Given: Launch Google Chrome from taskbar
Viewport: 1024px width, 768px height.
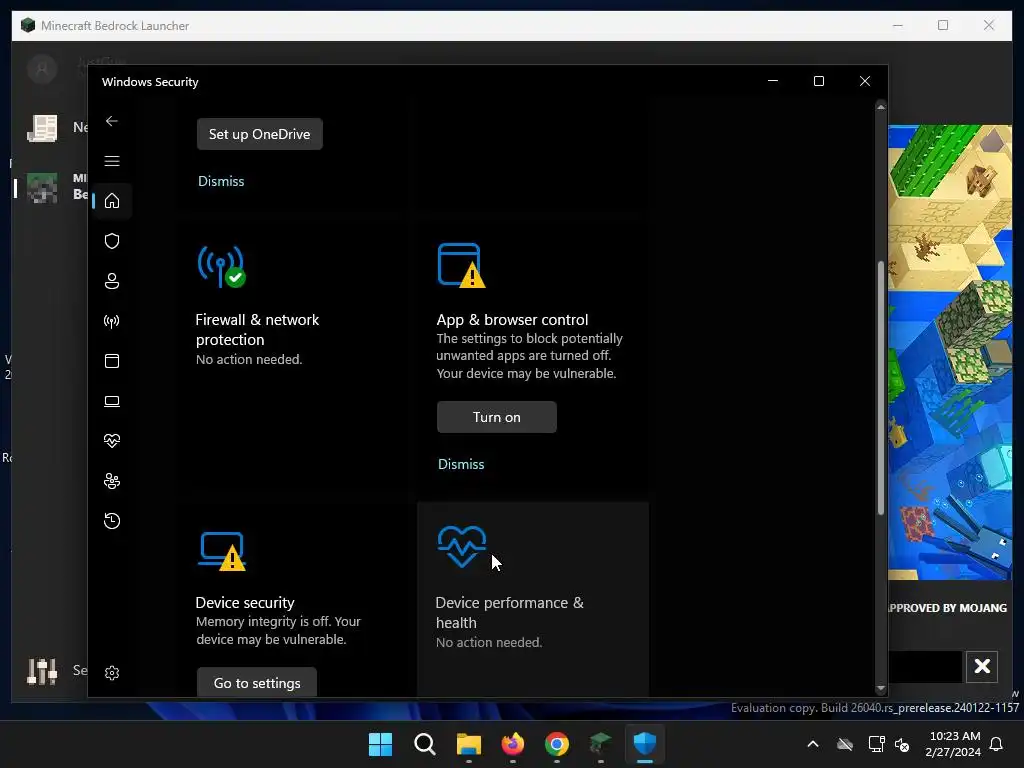Looking at the screenshot, I should pyautogui.click(x=557, y=744).
